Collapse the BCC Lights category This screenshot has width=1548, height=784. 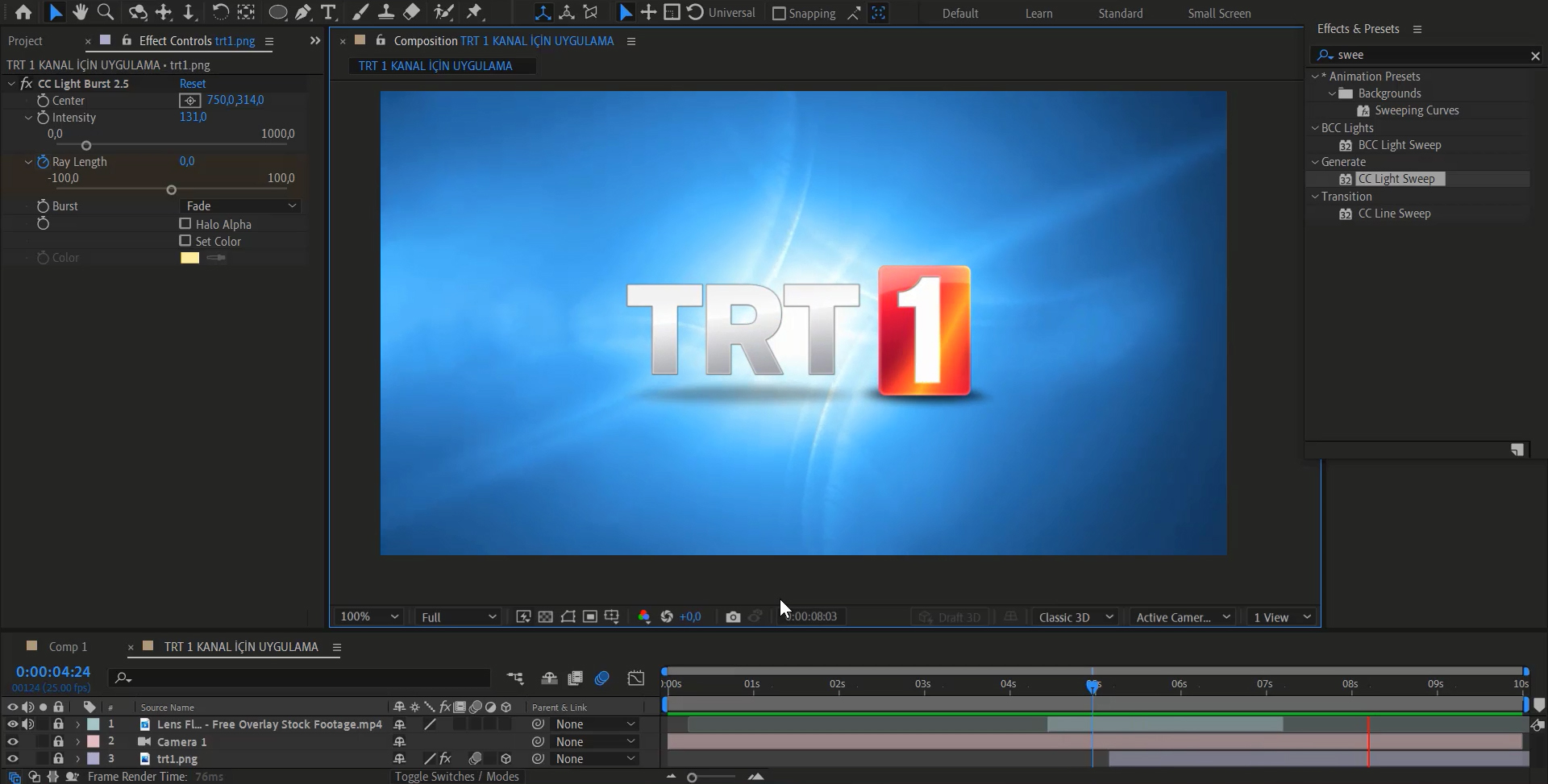coord(1315,128)
